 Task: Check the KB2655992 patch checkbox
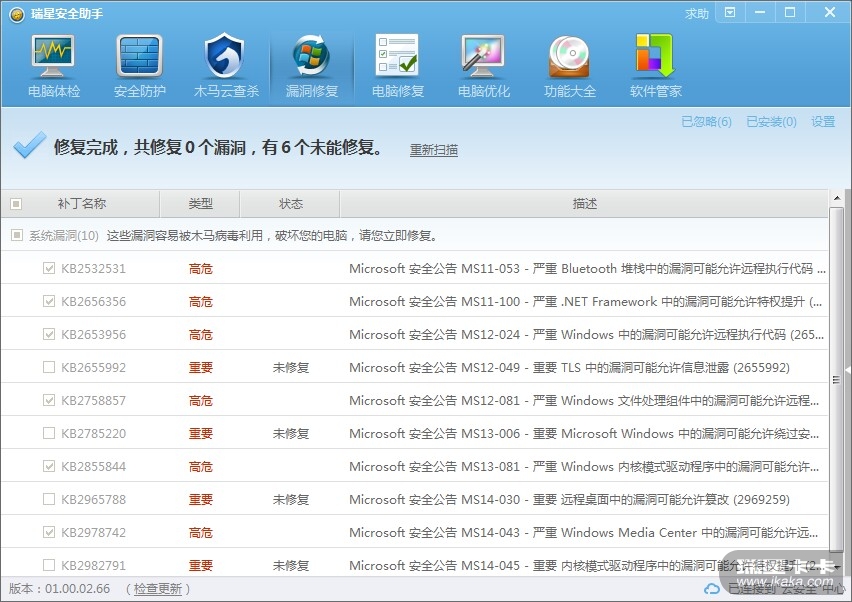49,367
